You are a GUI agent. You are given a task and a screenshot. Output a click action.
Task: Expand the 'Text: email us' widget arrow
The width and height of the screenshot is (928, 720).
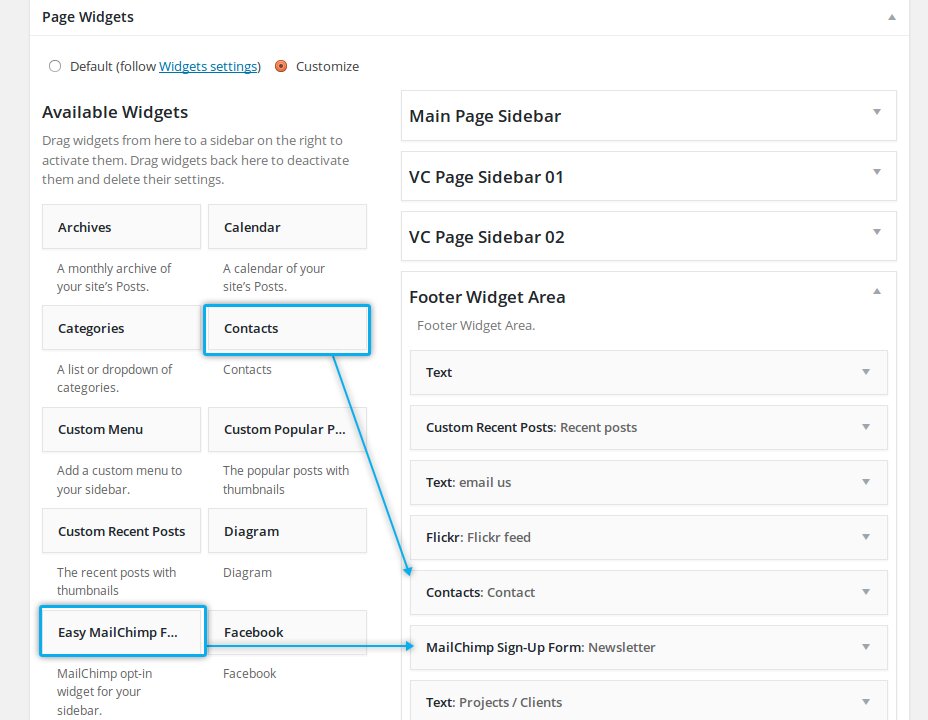(866, 482)
